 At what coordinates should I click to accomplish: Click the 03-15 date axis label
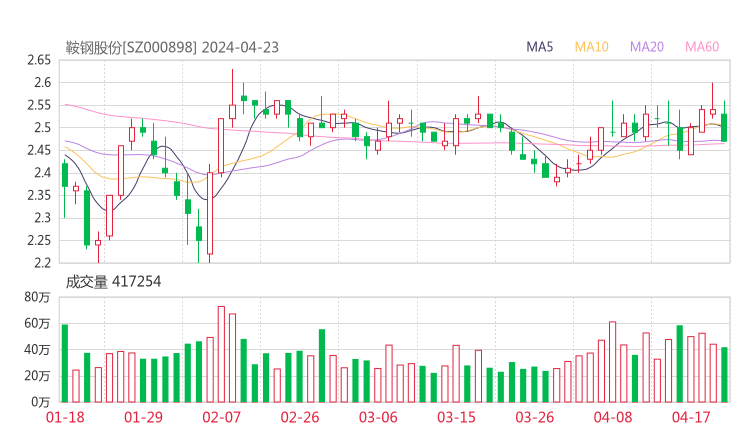click(x=456, y=417)
